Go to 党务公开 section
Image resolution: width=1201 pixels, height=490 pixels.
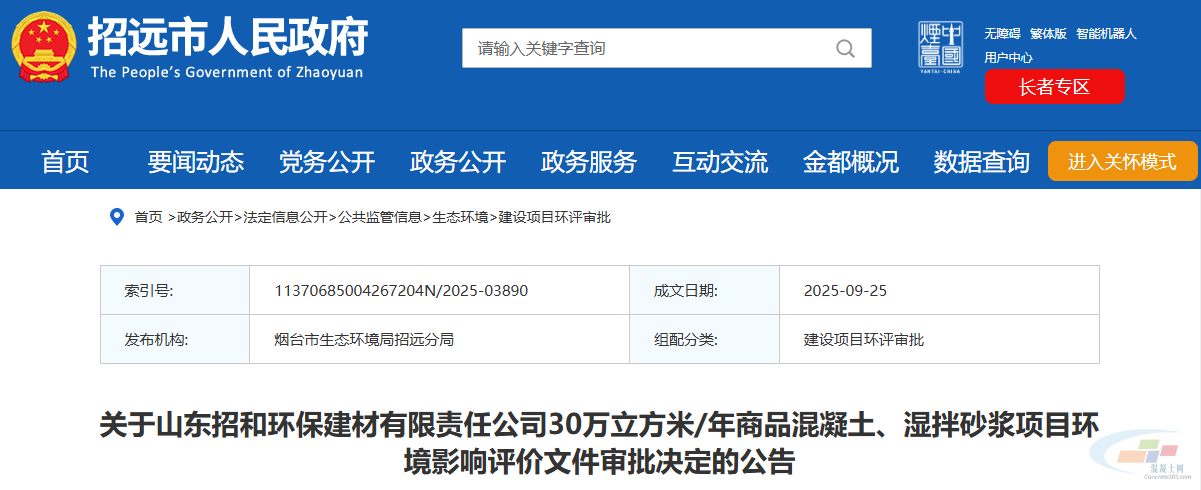[327, 161]
